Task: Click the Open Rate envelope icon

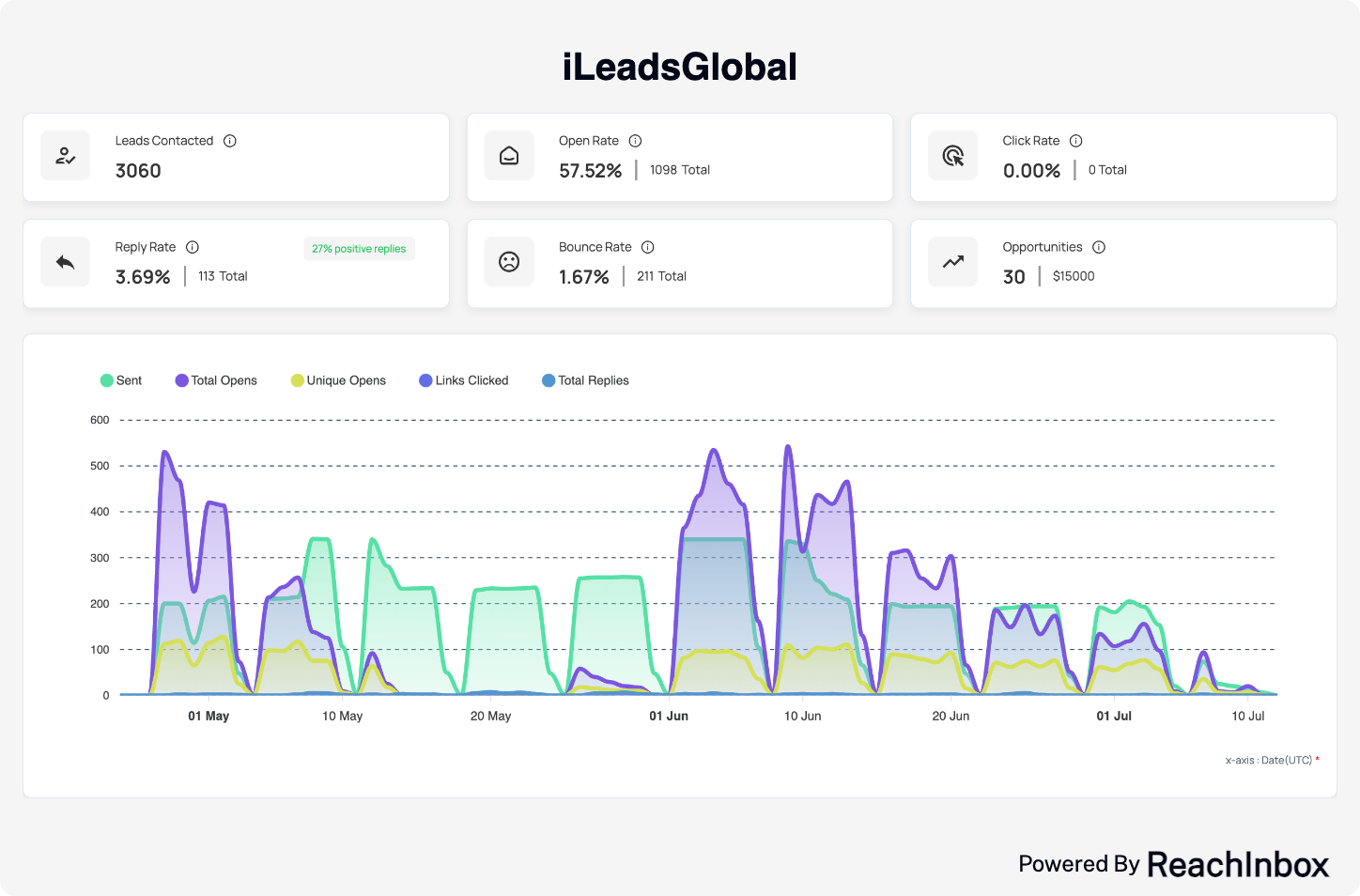Action: pos(509,156)
